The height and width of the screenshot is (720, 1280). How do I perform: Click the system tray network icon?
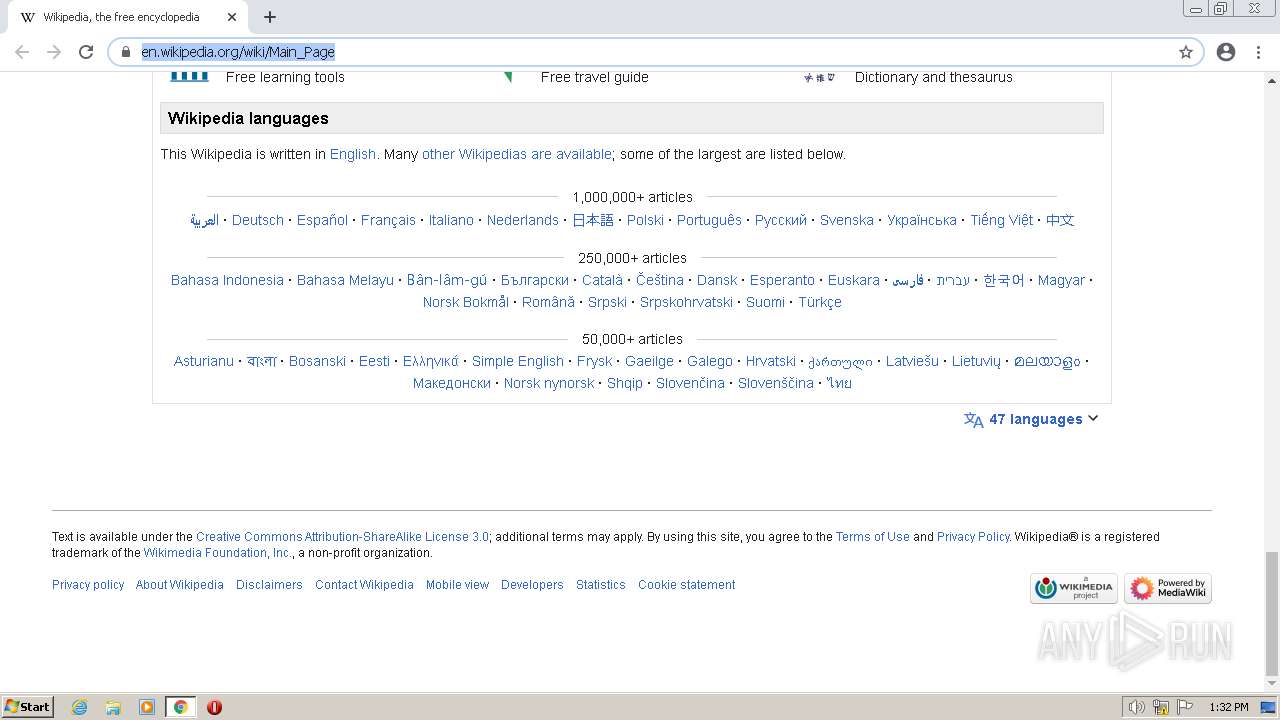pyautogui.click(x=1161, y=707)
